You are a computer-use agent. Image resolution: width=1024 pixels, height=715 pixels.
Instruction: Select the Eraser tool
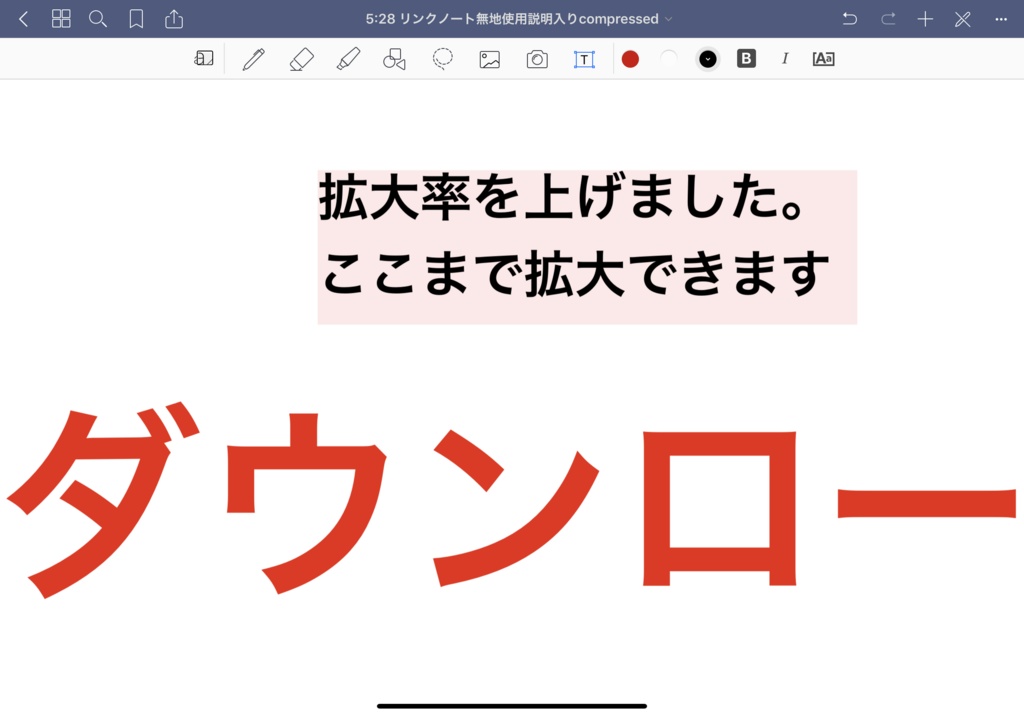[x=302, y=59]
